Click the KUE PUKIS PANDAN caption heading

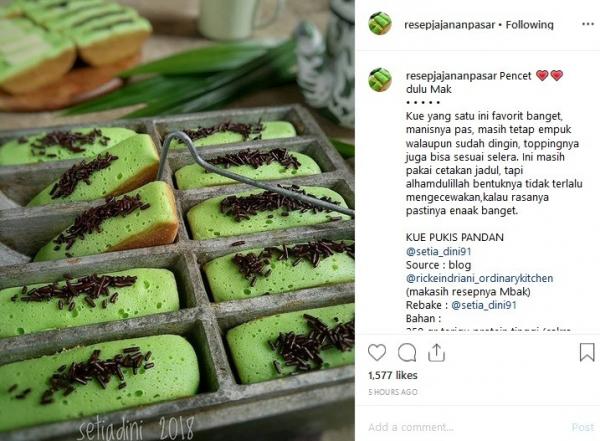point(455,237)
